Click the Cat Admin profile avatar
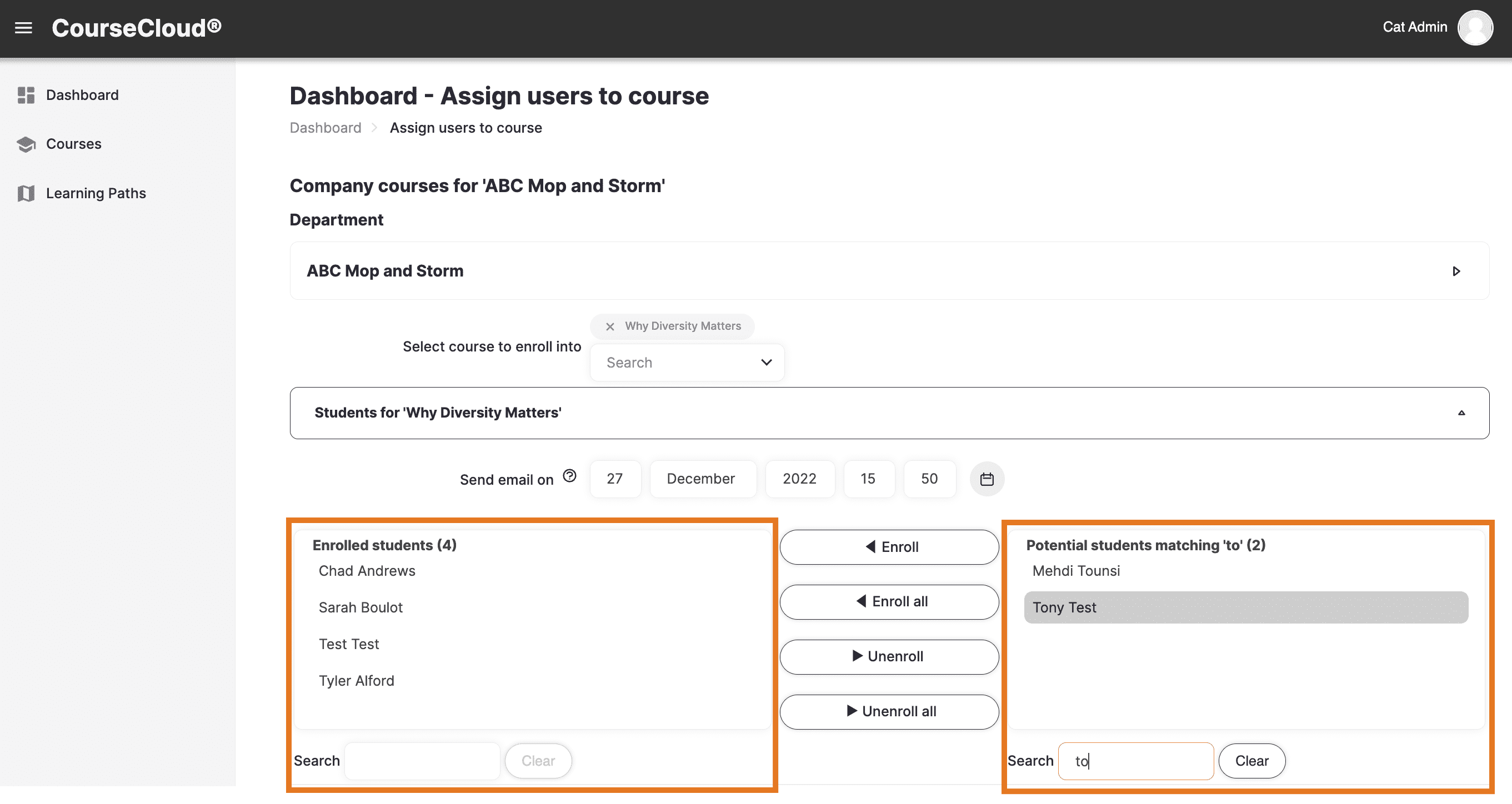The image size is (1512, 804). [1474, 28]
